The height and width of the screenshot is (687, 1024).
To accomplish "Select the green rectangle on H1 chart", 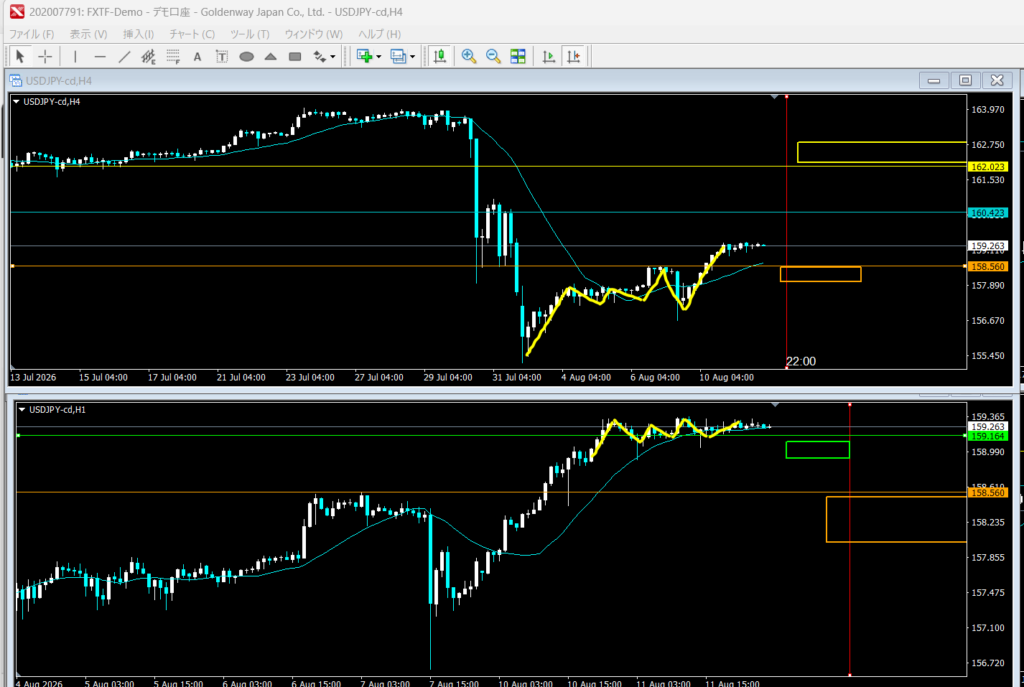I will click(x=818, y=450).
